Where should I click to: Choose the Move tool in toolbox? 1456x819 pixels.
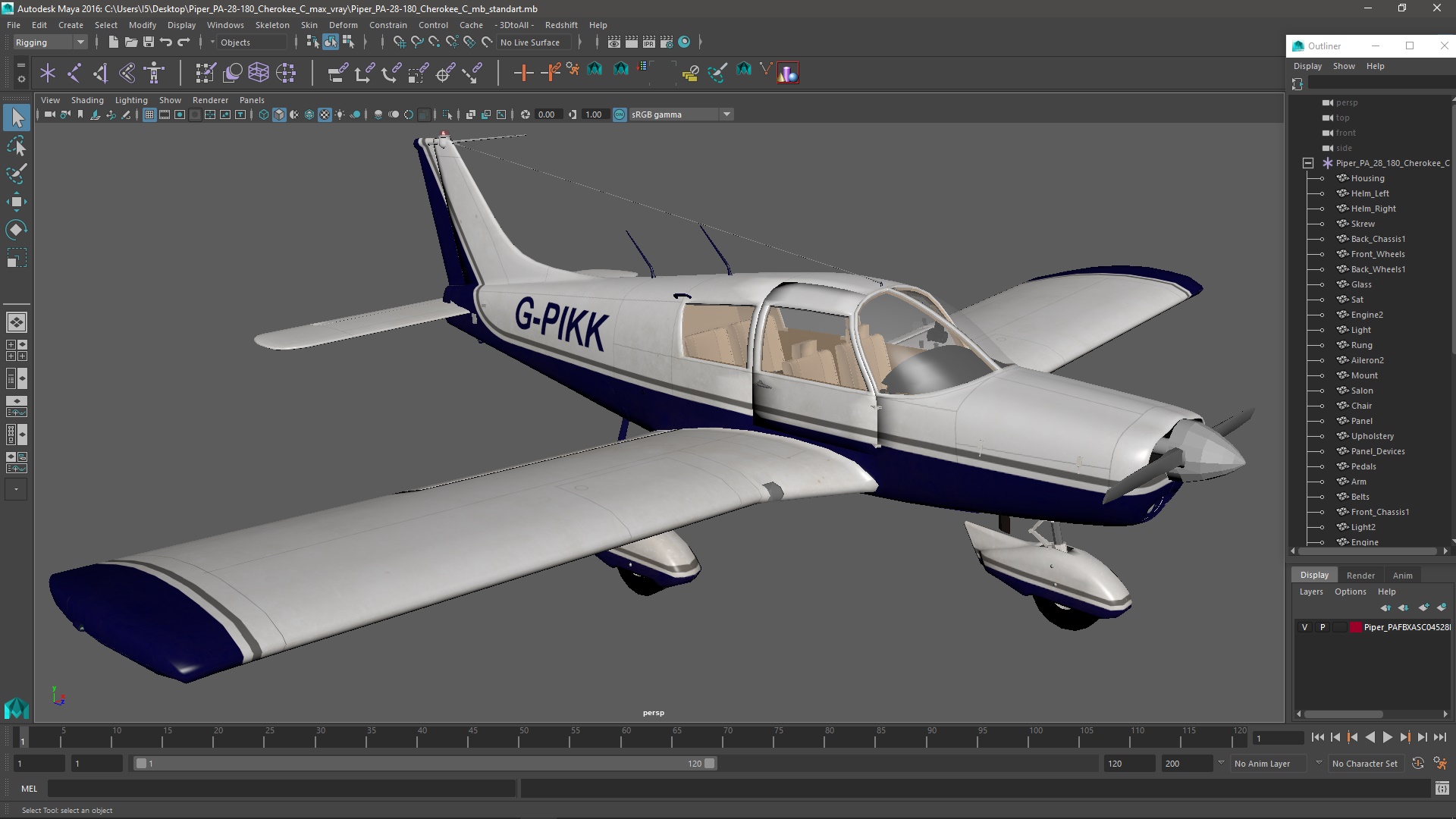click(x=17, y=202)
